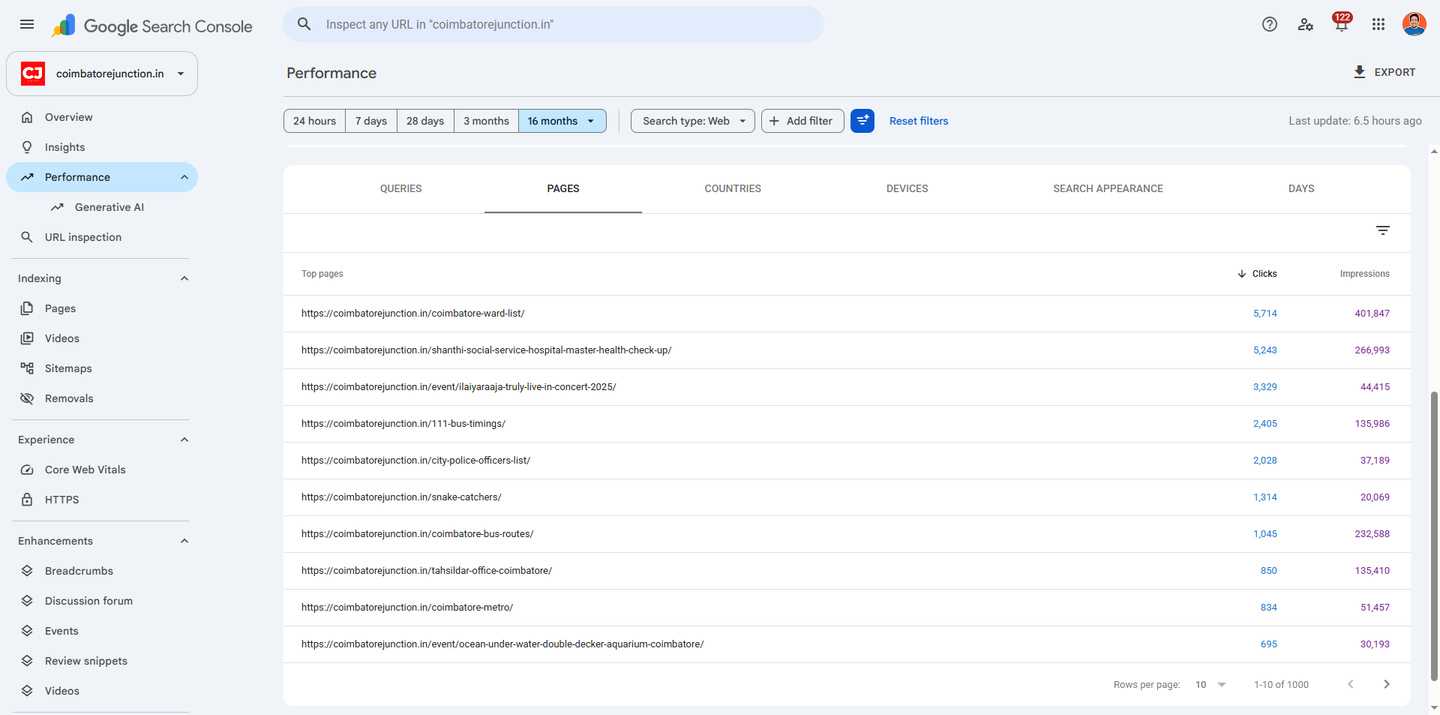
Task: Switch to the Search Appearance tab
Action: pos(1108,188)
